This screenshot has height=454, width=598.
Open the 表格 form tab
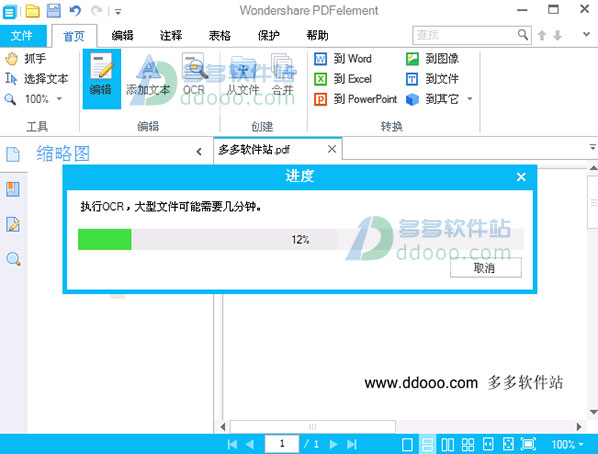point(220,35)
